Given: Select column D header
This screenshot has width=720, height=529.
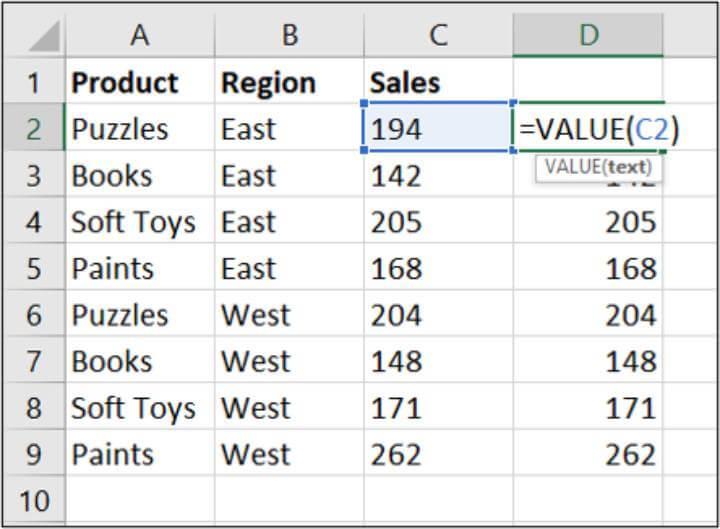Looking at the screenshot, I should [x=588, y=35].
